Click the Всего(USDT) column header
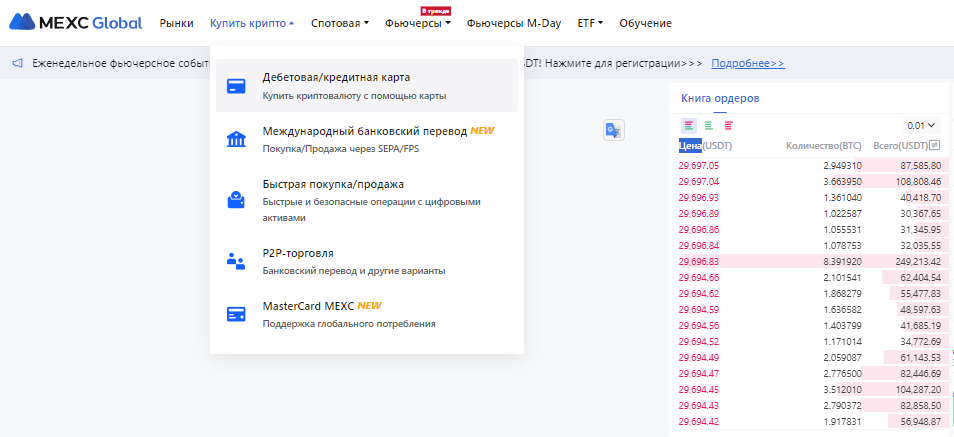The image size is (954, 437). 900,145
